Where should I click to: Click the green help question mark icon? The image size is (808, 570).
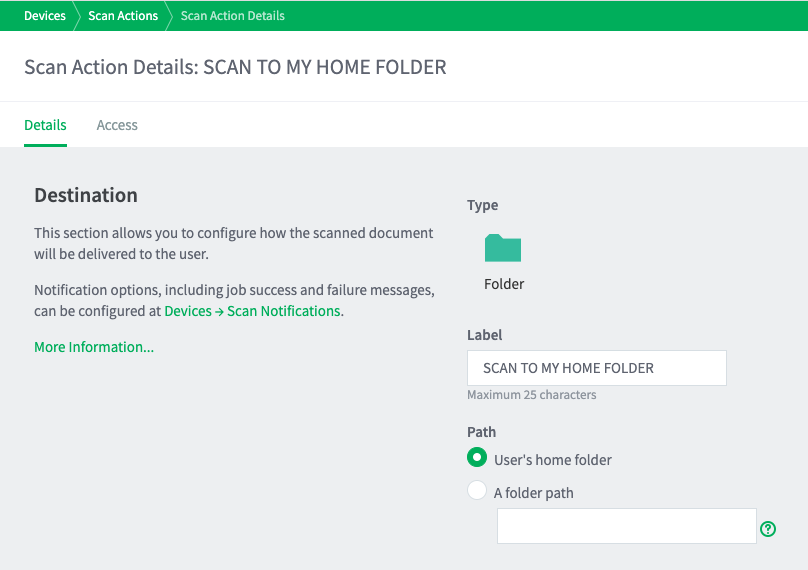pyautogui.click(x=768, y=529)
